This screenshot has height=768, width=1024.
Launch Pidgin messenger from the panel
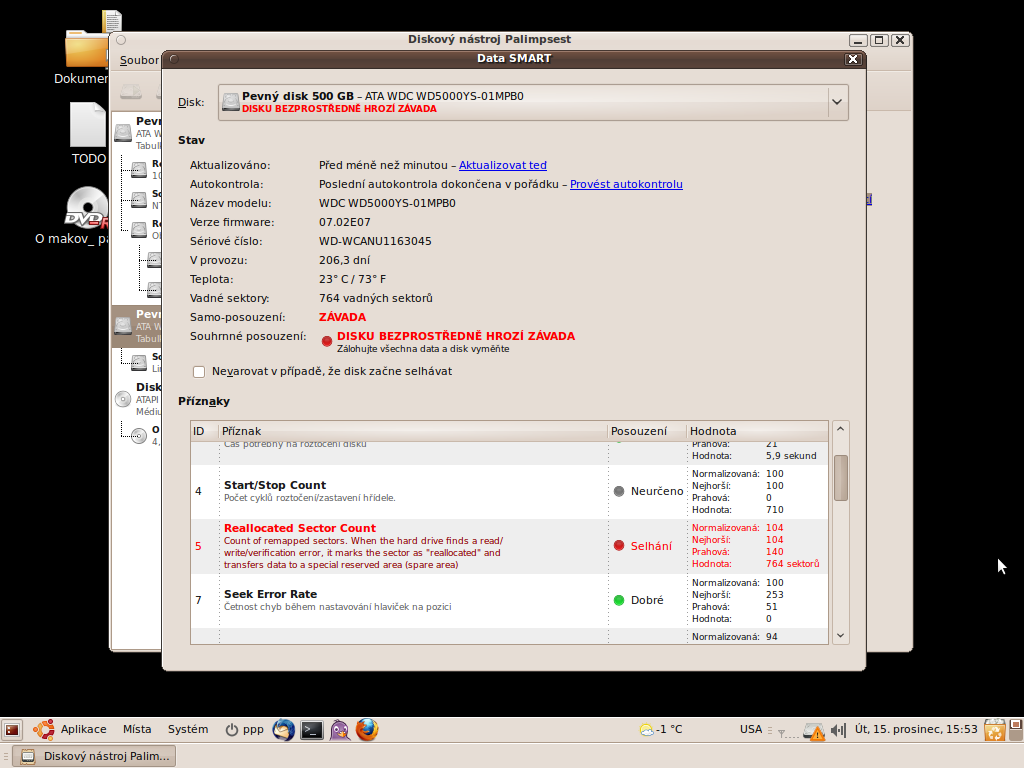point(340,729)
